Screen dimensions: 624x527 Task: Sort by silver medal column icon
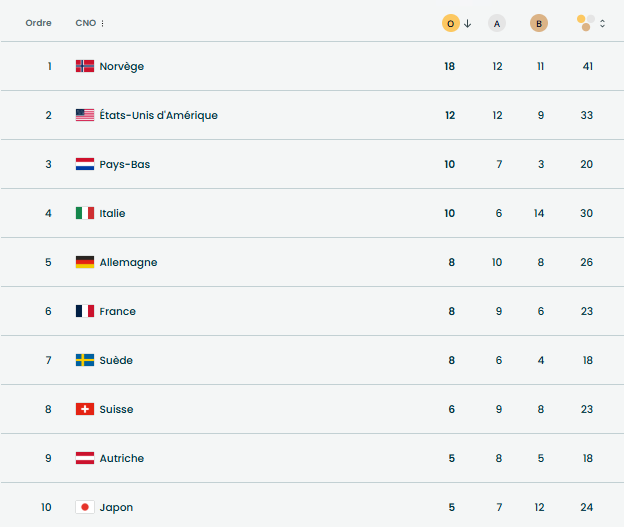pyautogui.click(x=497, y=23)
